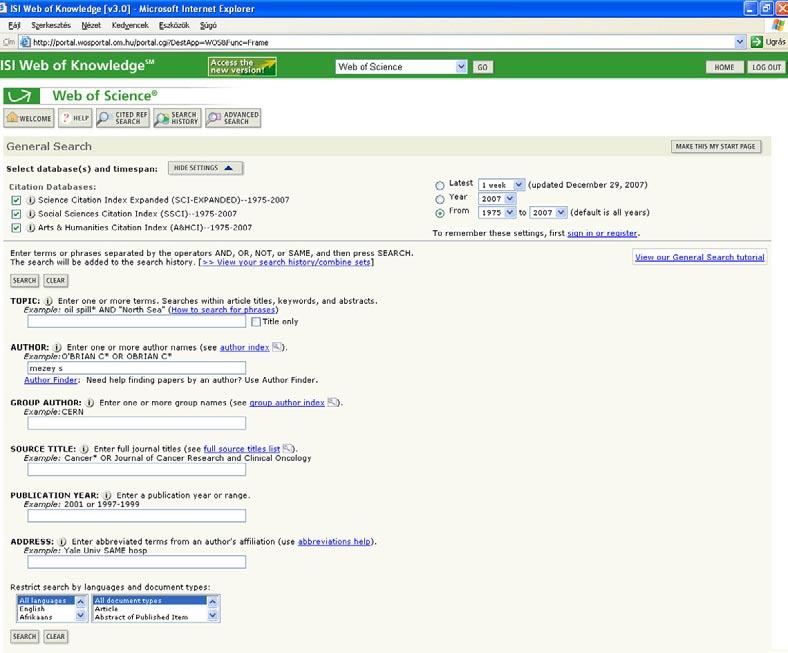Select the Latest timespan radio button
Image resolution: width=788 pixels, height=653 pixels.
[x=440, y=185]
